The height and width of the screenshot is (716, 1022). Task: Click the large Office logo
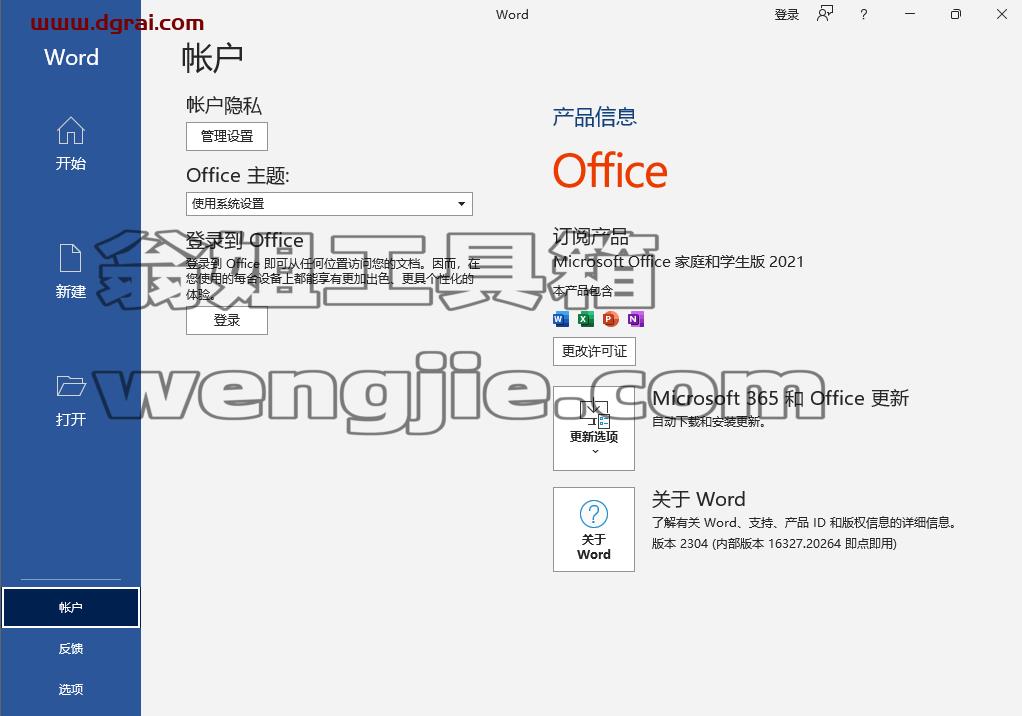pos(610,171)
